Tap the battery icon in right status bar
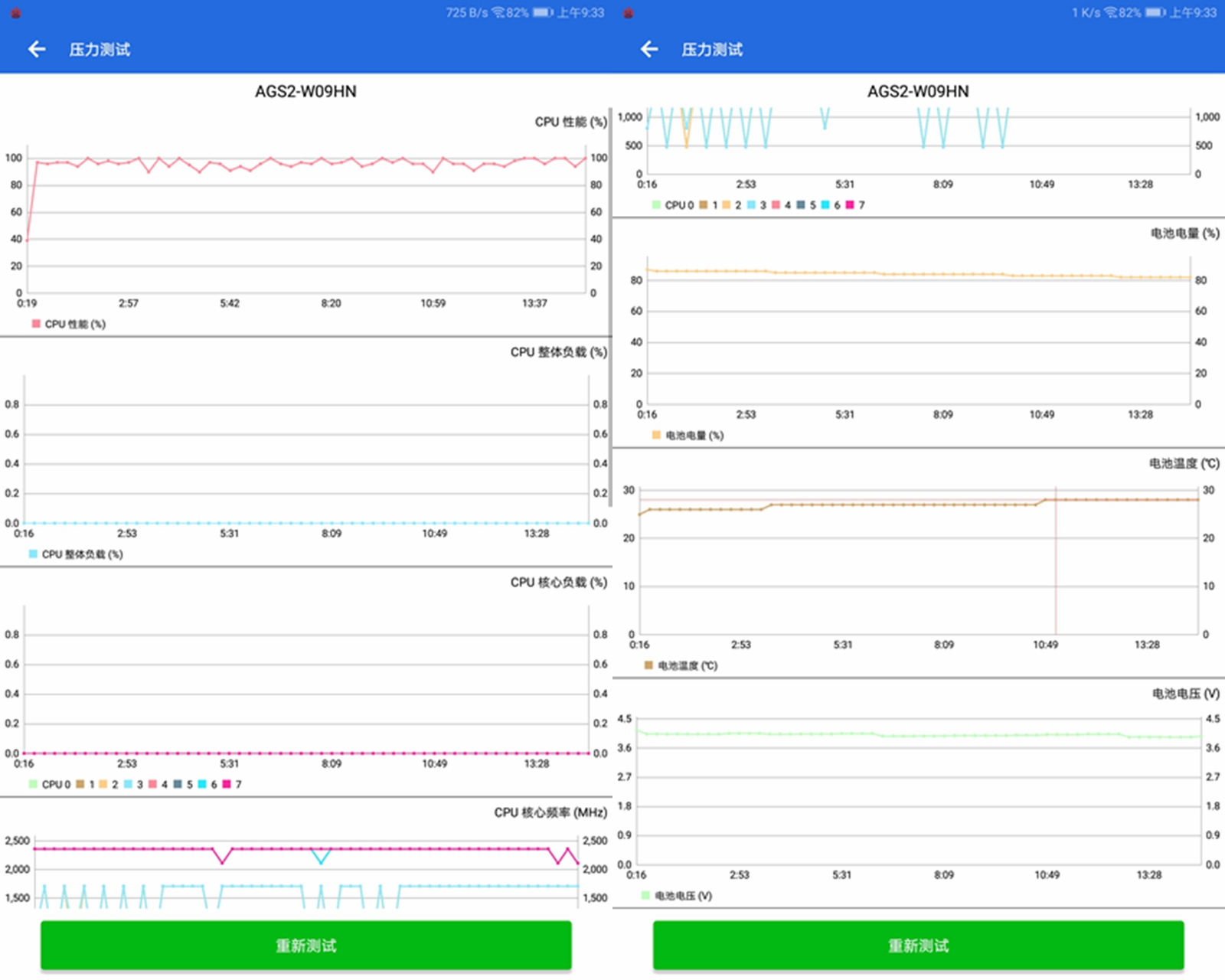 1156,12
